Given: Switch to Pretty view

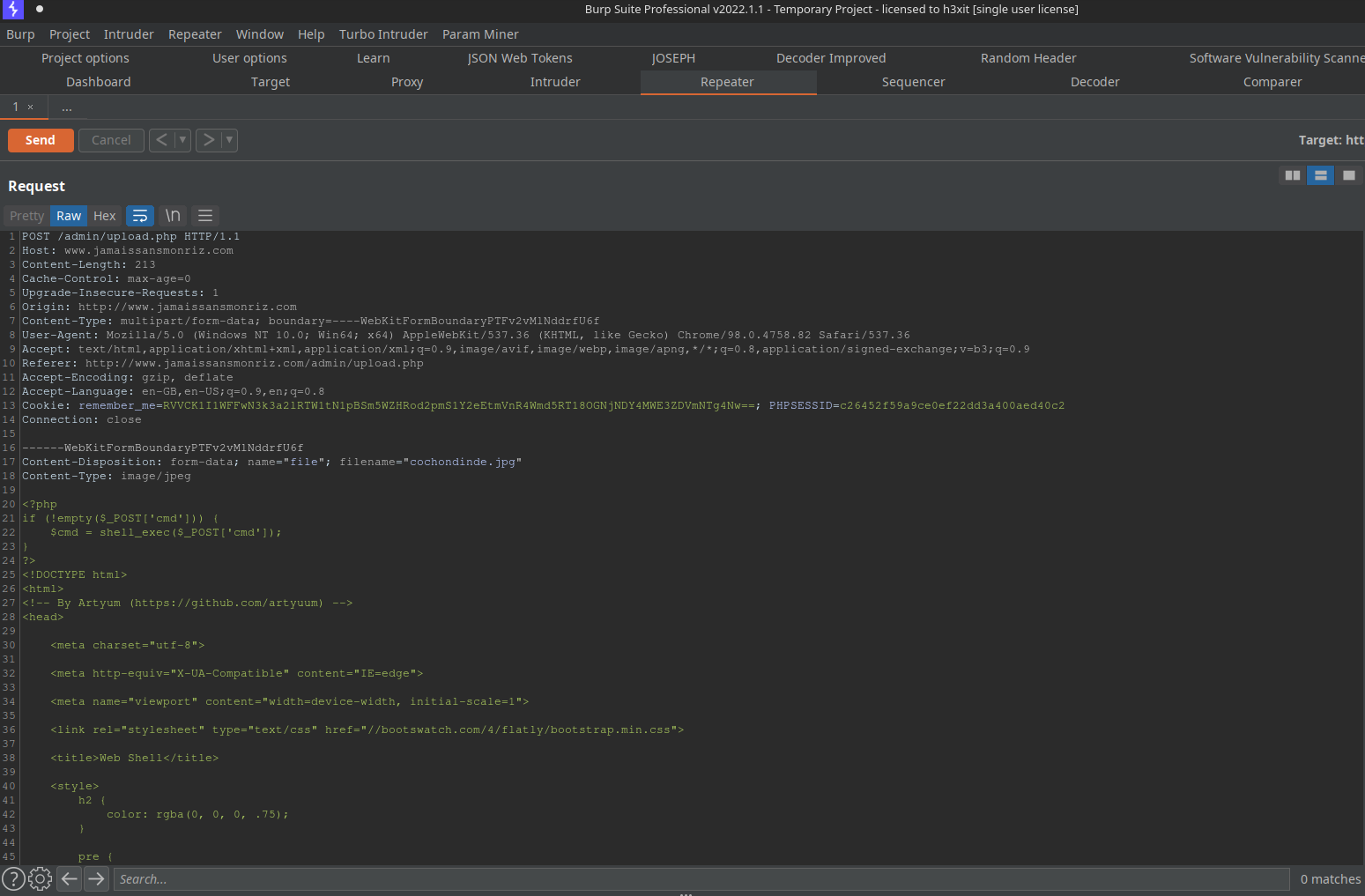Looking at the screenshot, I should [26, 216].
